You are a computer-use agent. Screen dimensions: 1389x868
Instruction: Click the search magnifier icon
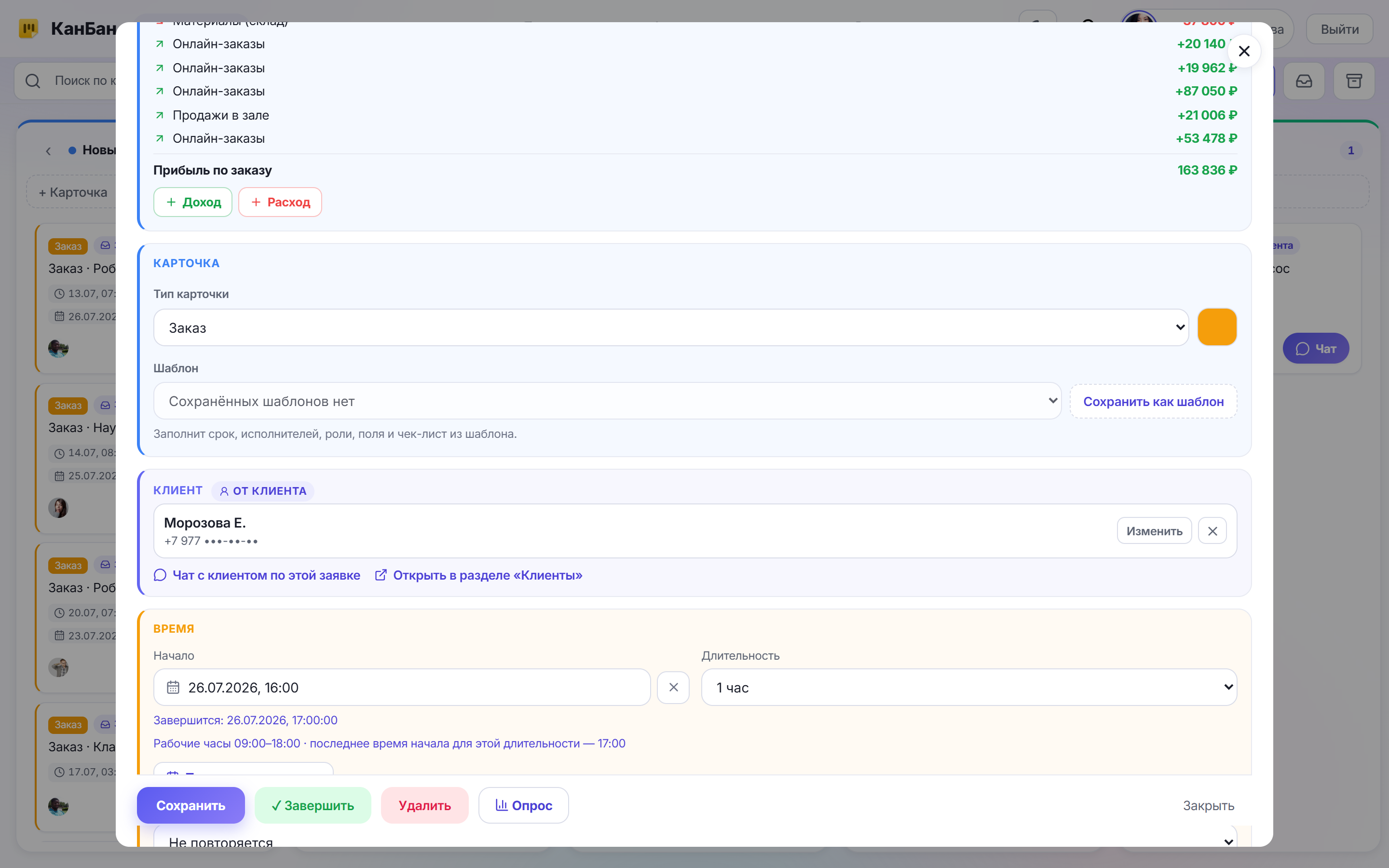click(x=33, y=81)
